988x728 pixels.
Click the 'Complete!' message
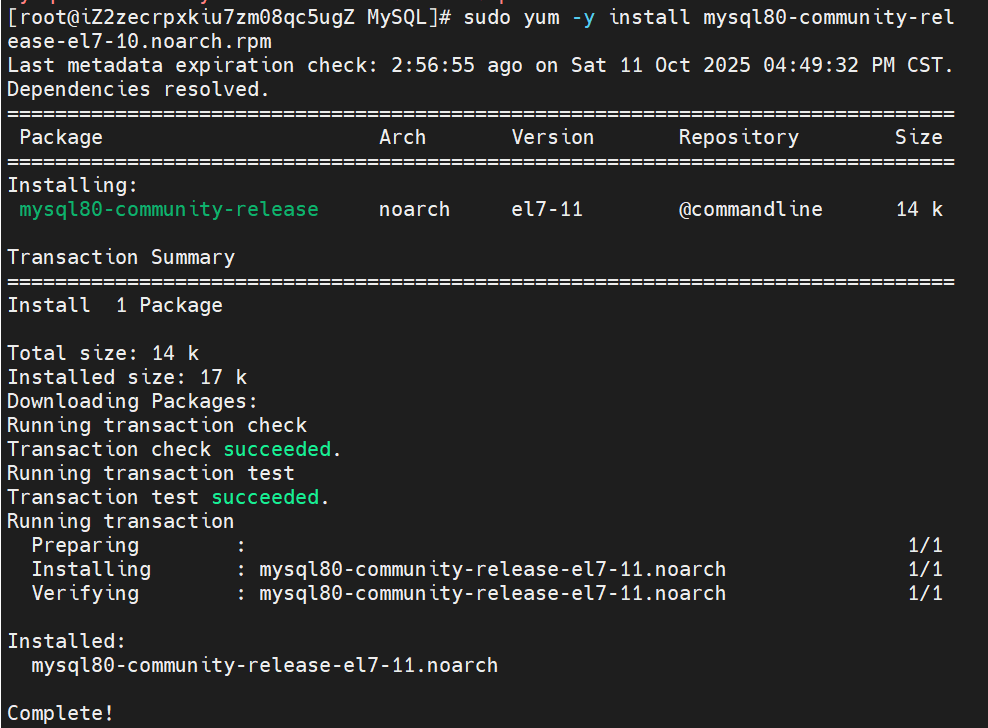[x=60, y=713]
